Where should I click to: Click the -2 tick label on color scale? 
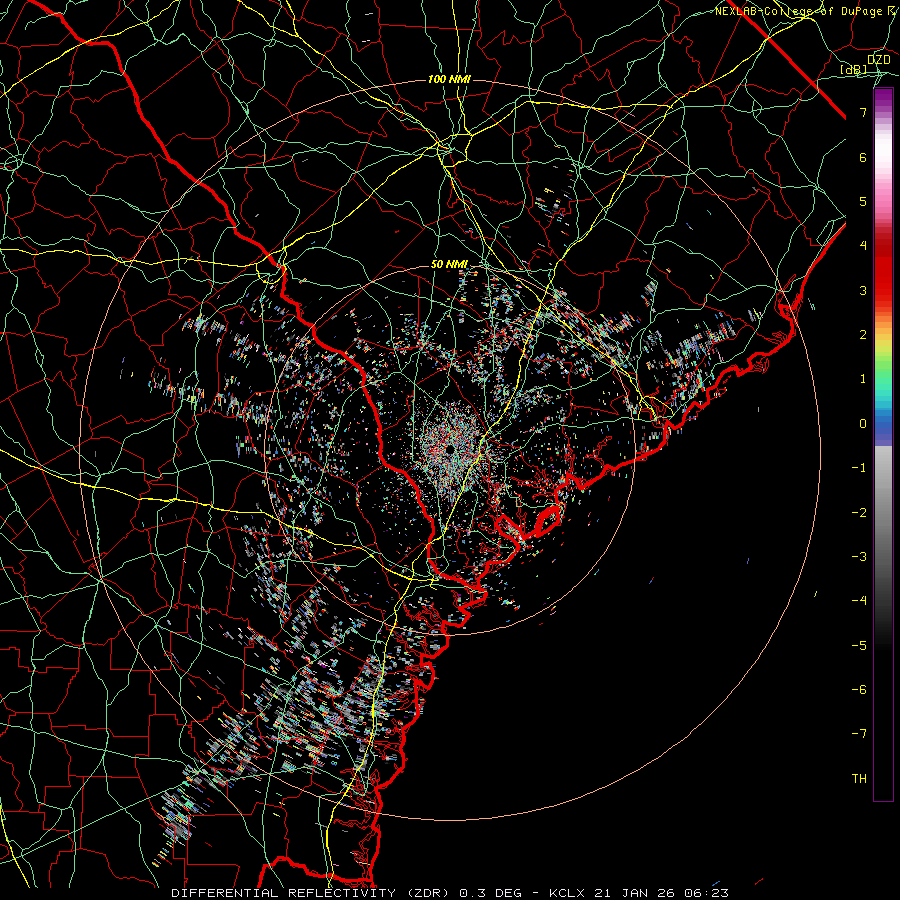(x=859, y=513)
